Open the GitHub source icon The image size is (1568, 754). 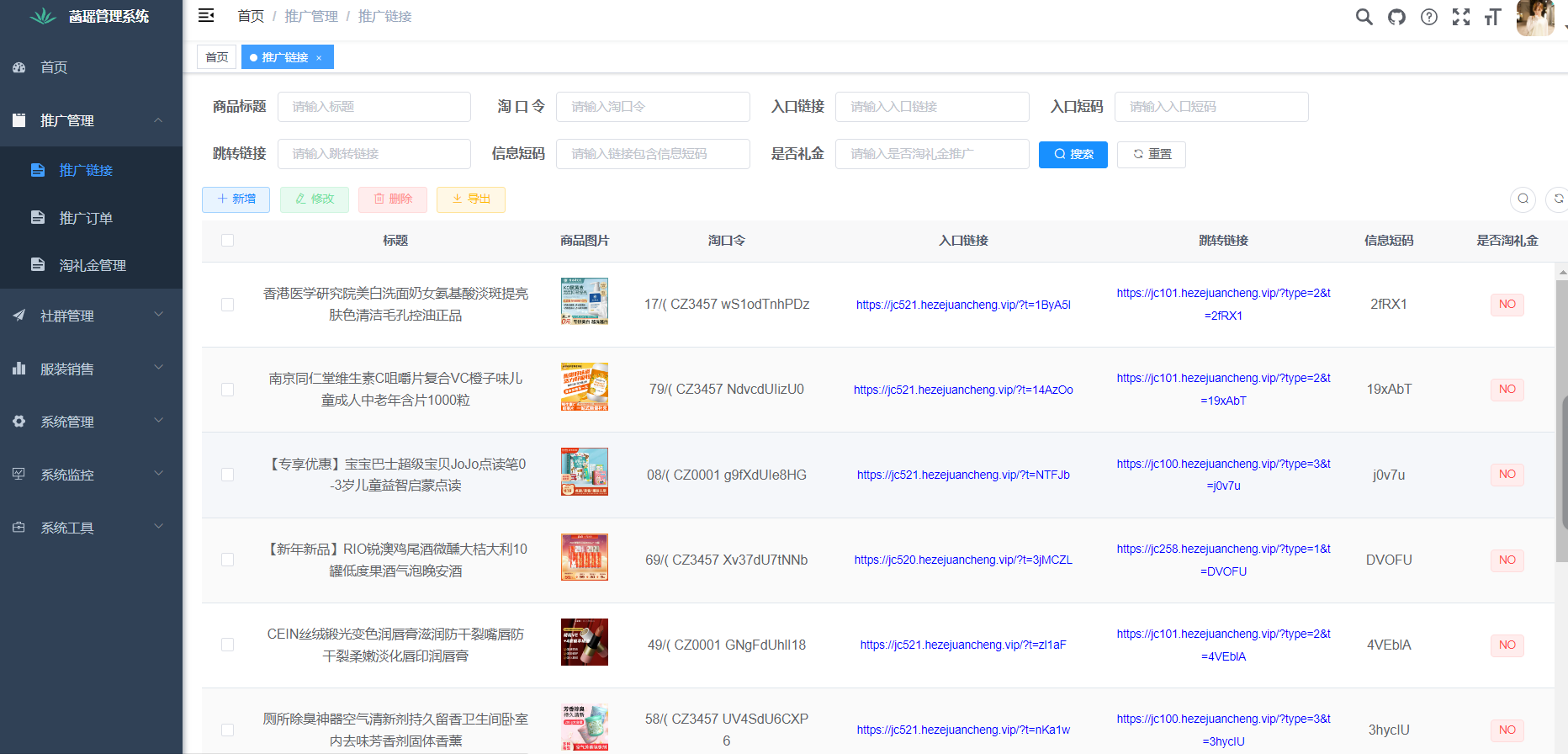[1396, 17]
